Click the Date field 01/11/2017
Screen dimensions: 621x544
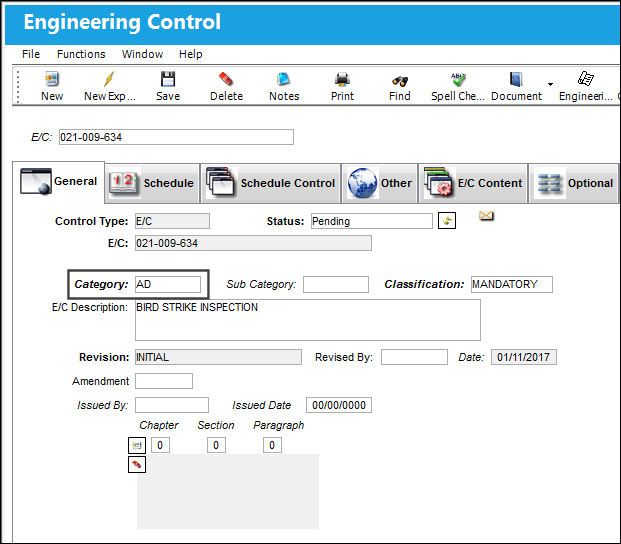tap(524, 357)
